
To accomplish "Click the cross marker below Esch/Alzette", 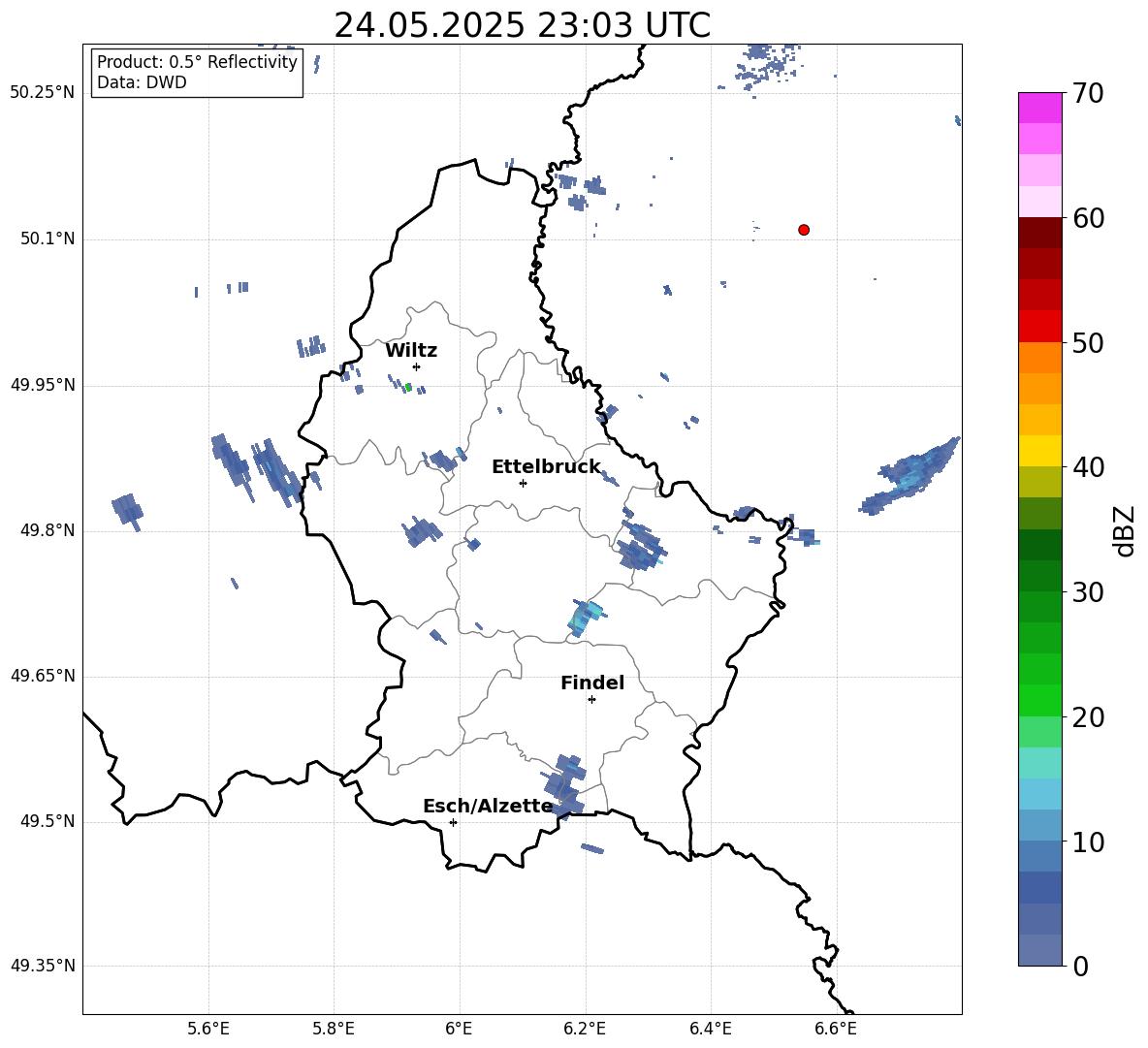I will click(453, 822).
